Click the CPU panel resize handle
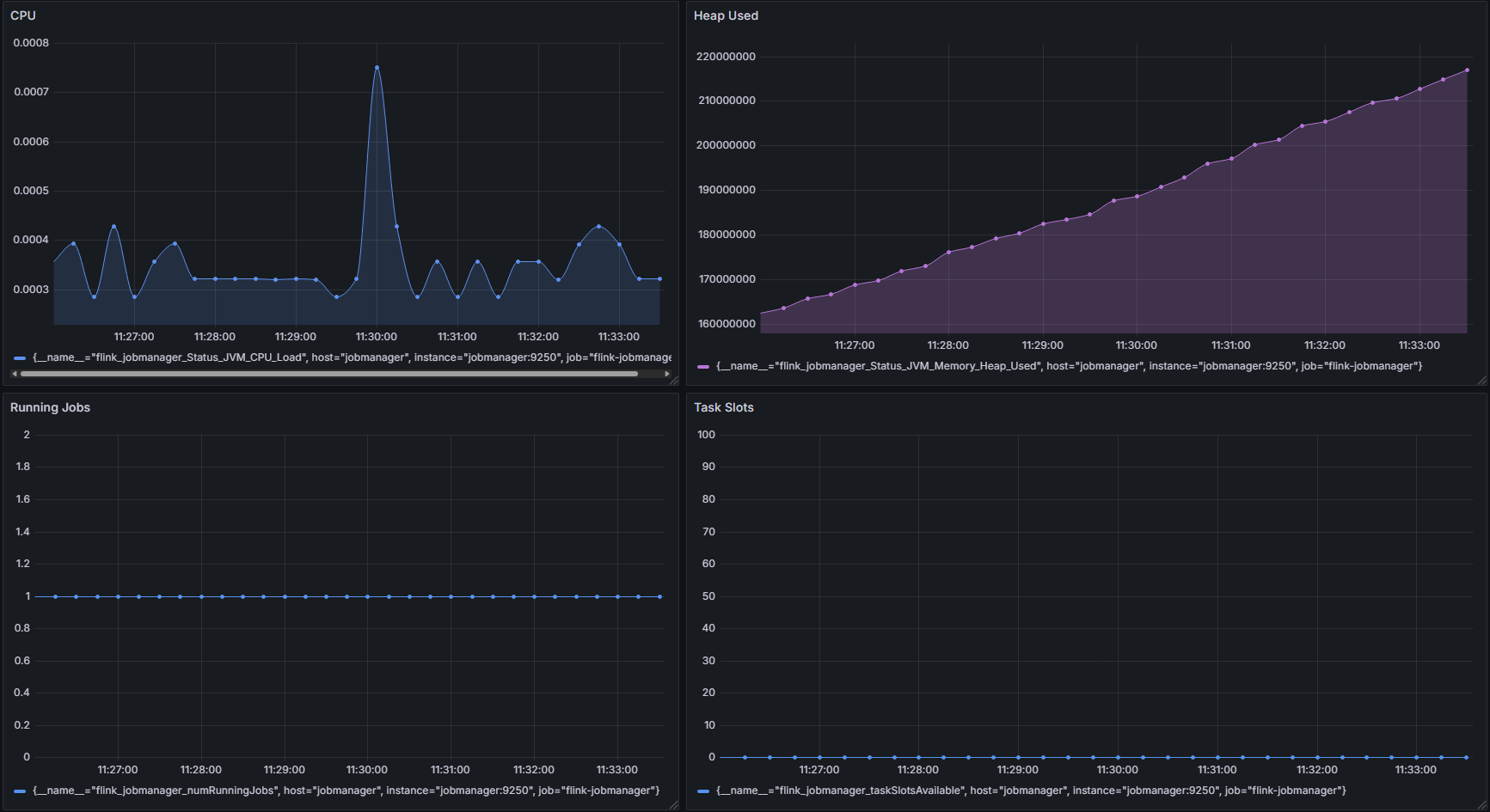Image resolution: width=1490 pixels, height=812 pixels. [673, 380]
